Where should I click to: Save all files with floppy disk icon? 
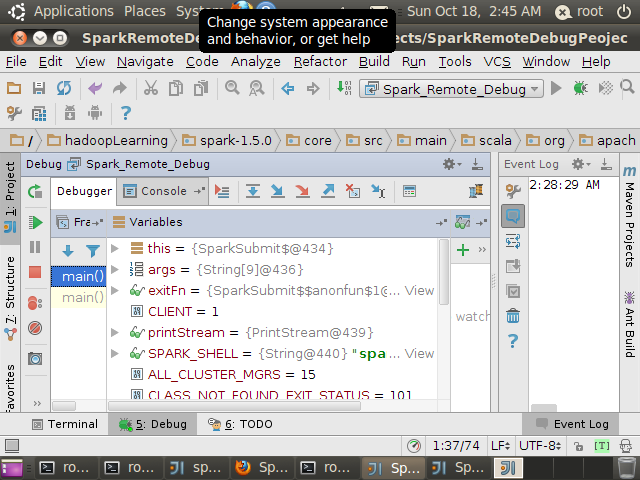coord(39,88)
